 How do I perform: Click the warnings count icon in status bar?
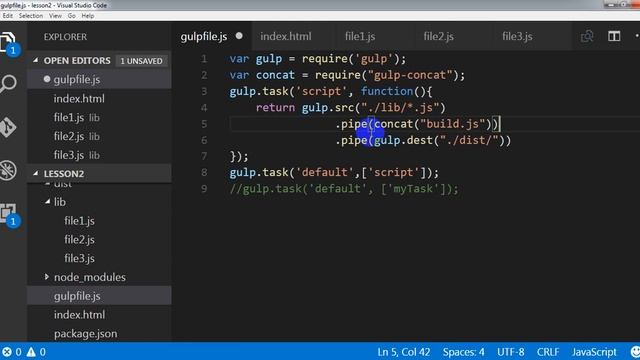[x=31, y=352]
